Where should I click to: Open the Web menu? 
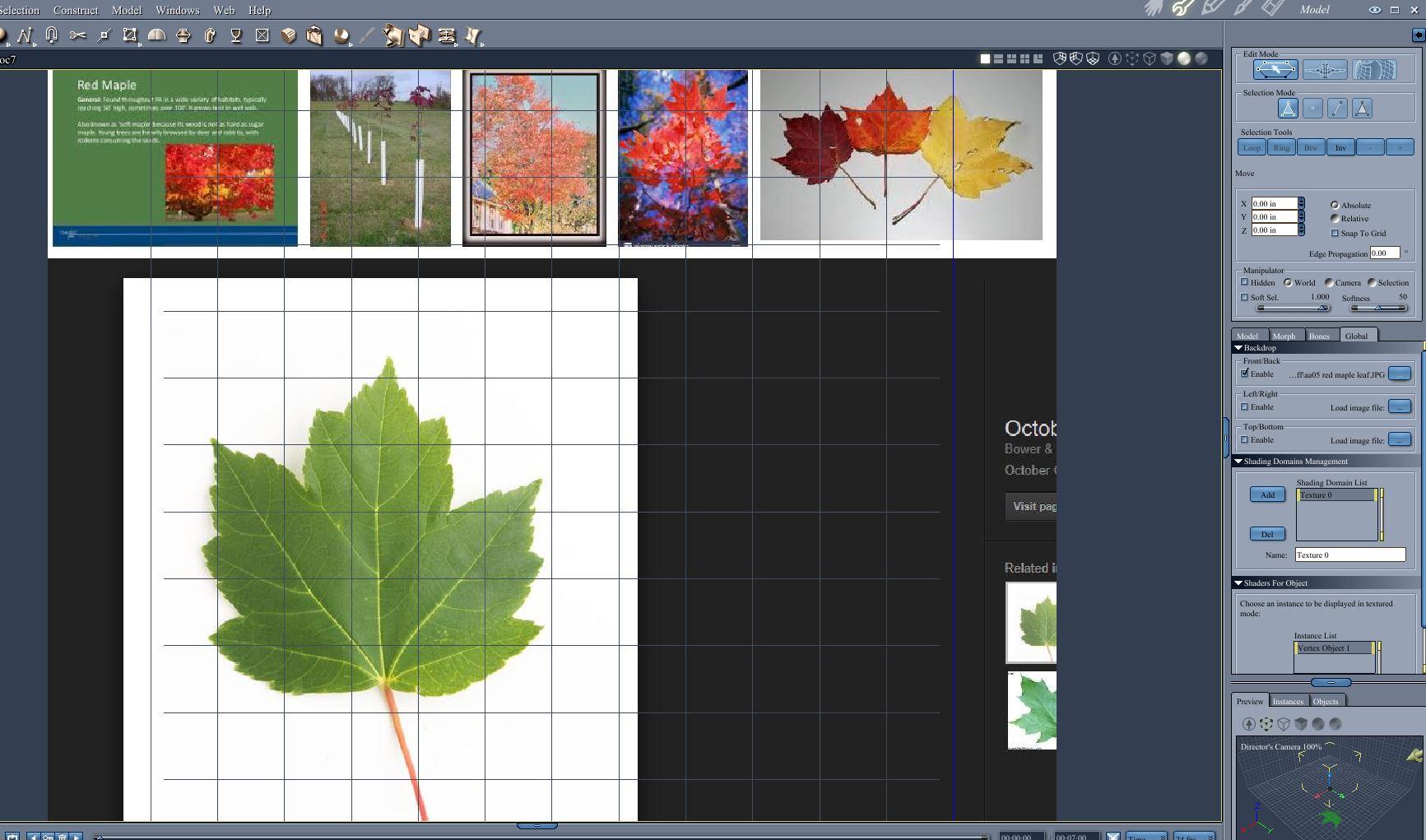point(224,10)
